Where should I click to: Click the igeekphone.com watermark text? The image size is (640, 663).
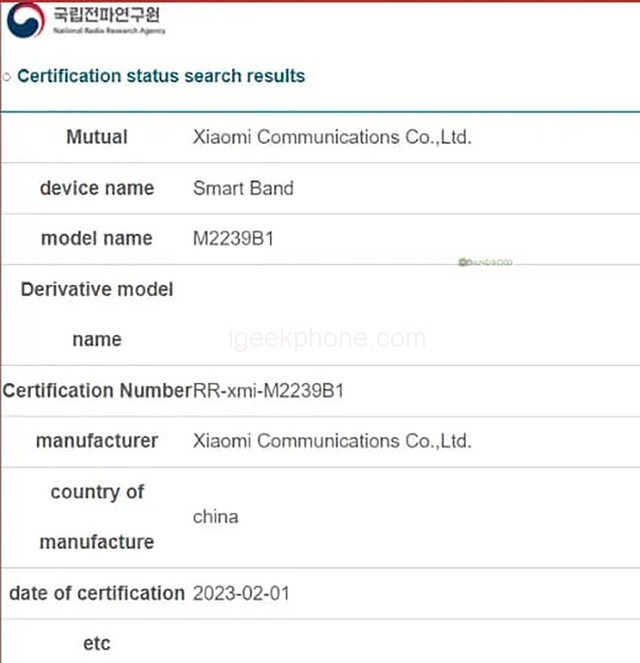click(x=326, y=339)
